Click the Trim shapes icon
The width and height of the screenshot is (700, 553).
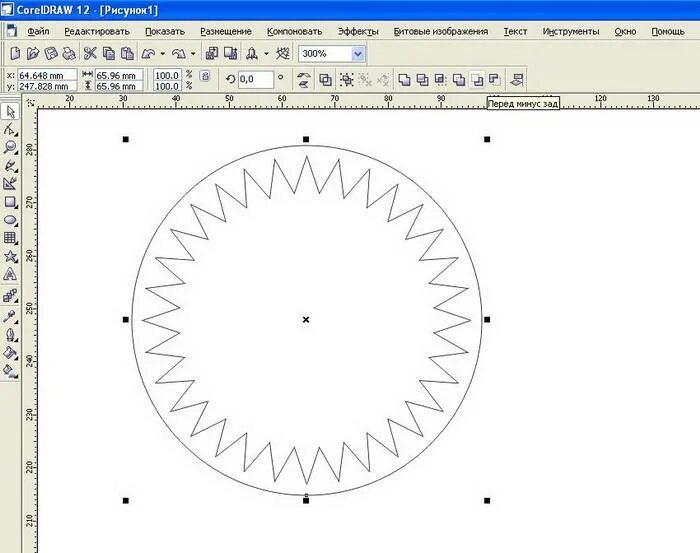coord(422,80)
